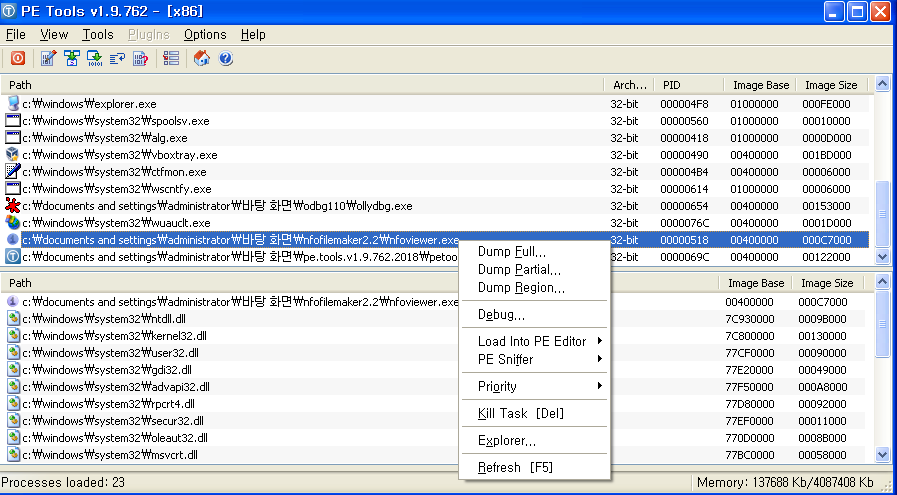The height and width of the screenshot is (495, 897).
Task: Click the red power exit toolbar icon
Action: [x=18, y=58]
